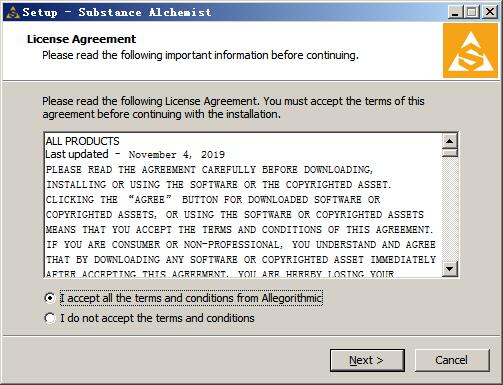Maximize the Setup window
This screenshot has width=503, height=385.
pos(472,12)
